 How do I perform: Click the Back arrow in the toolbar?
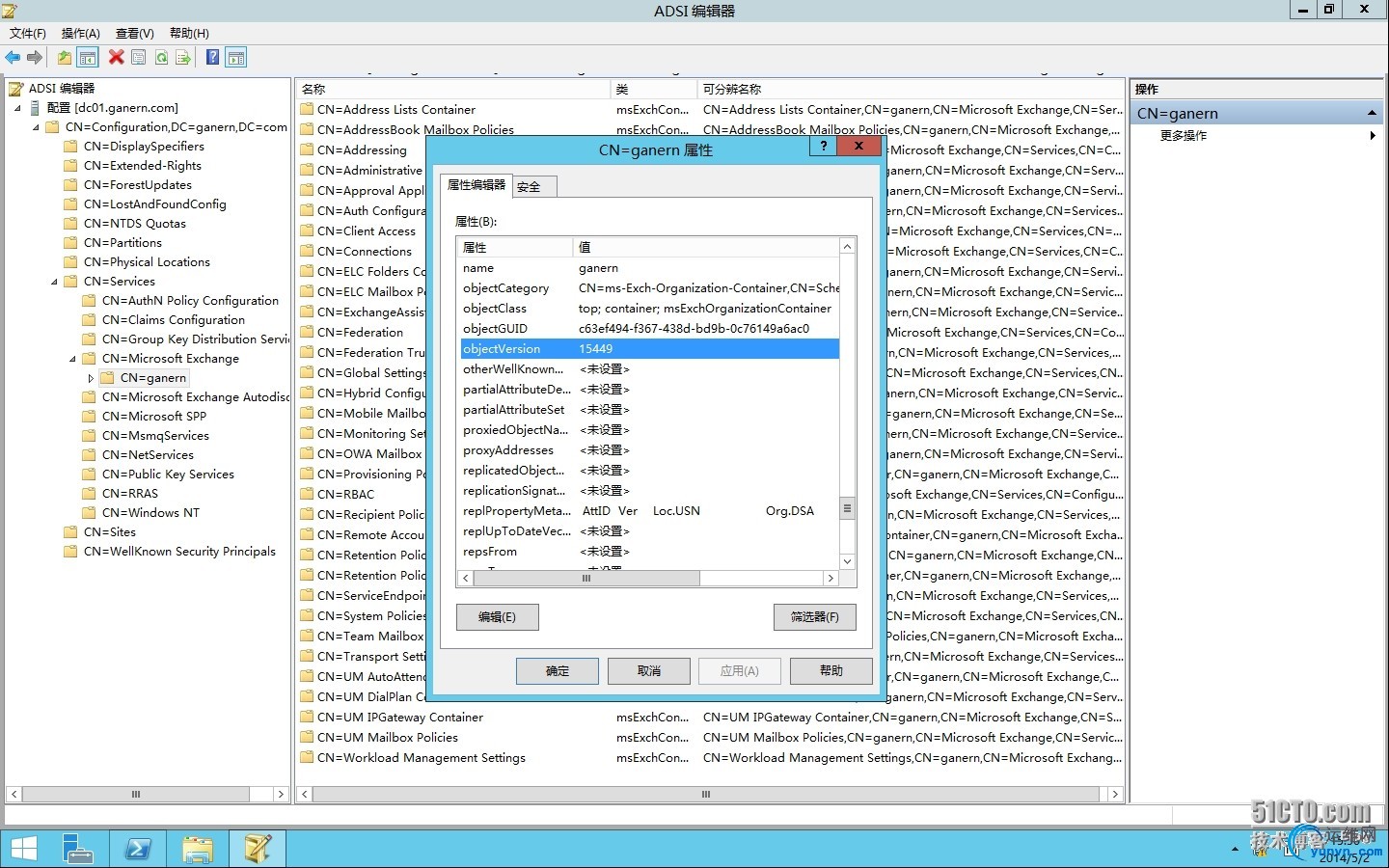pos(13,58)
